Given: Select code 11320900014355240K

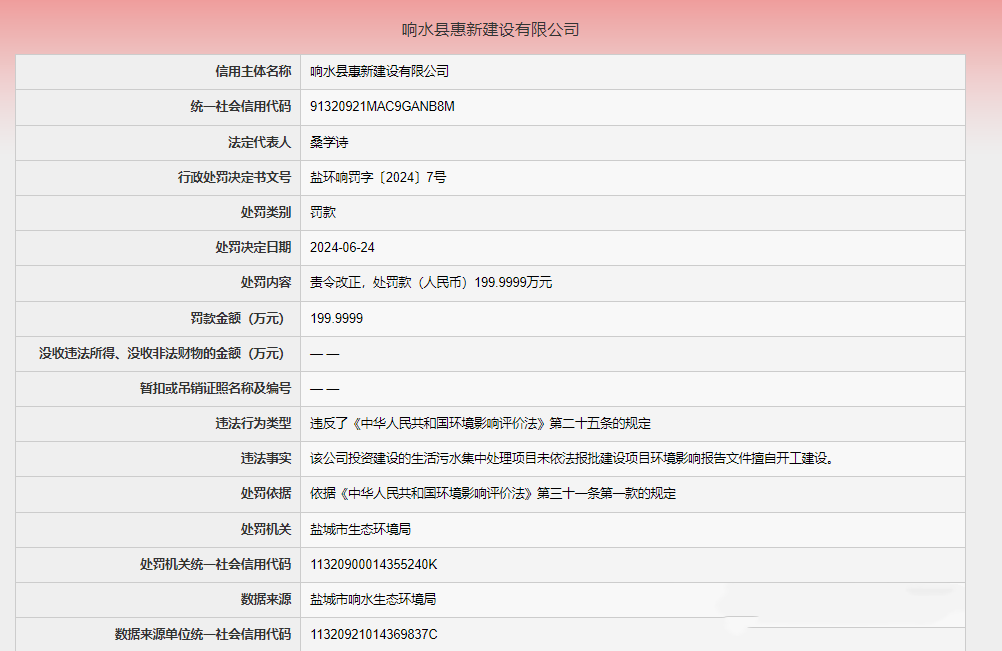Looking at the screenshot, I should point(373,564).
